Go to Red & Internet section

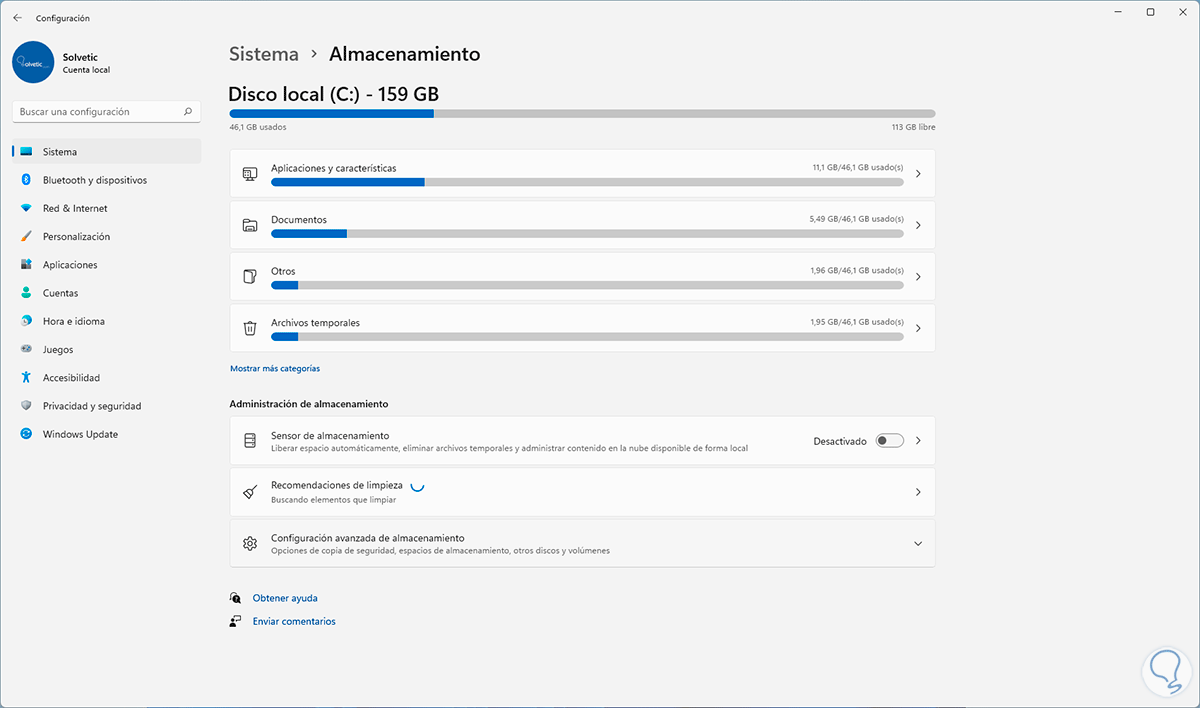pyautogui.click(x=106, y=208)
